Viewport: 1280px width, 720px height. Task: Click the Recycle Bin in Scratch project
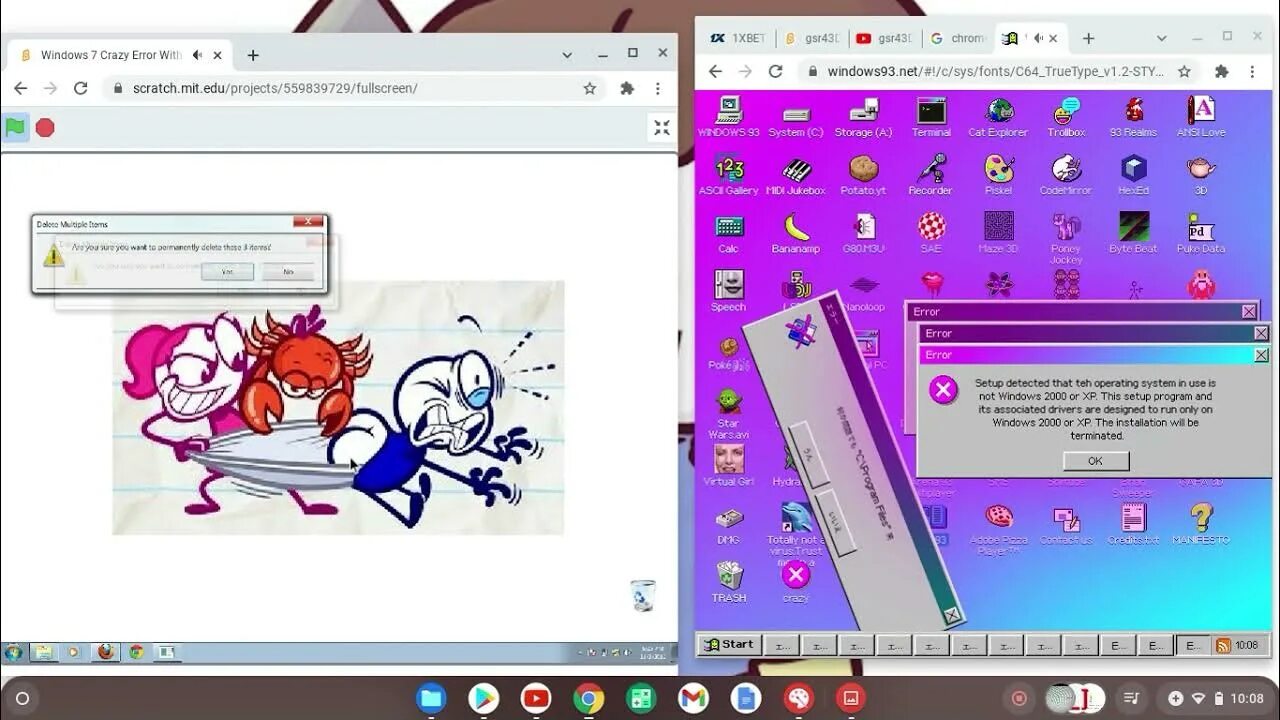click(x=643, y=595)
